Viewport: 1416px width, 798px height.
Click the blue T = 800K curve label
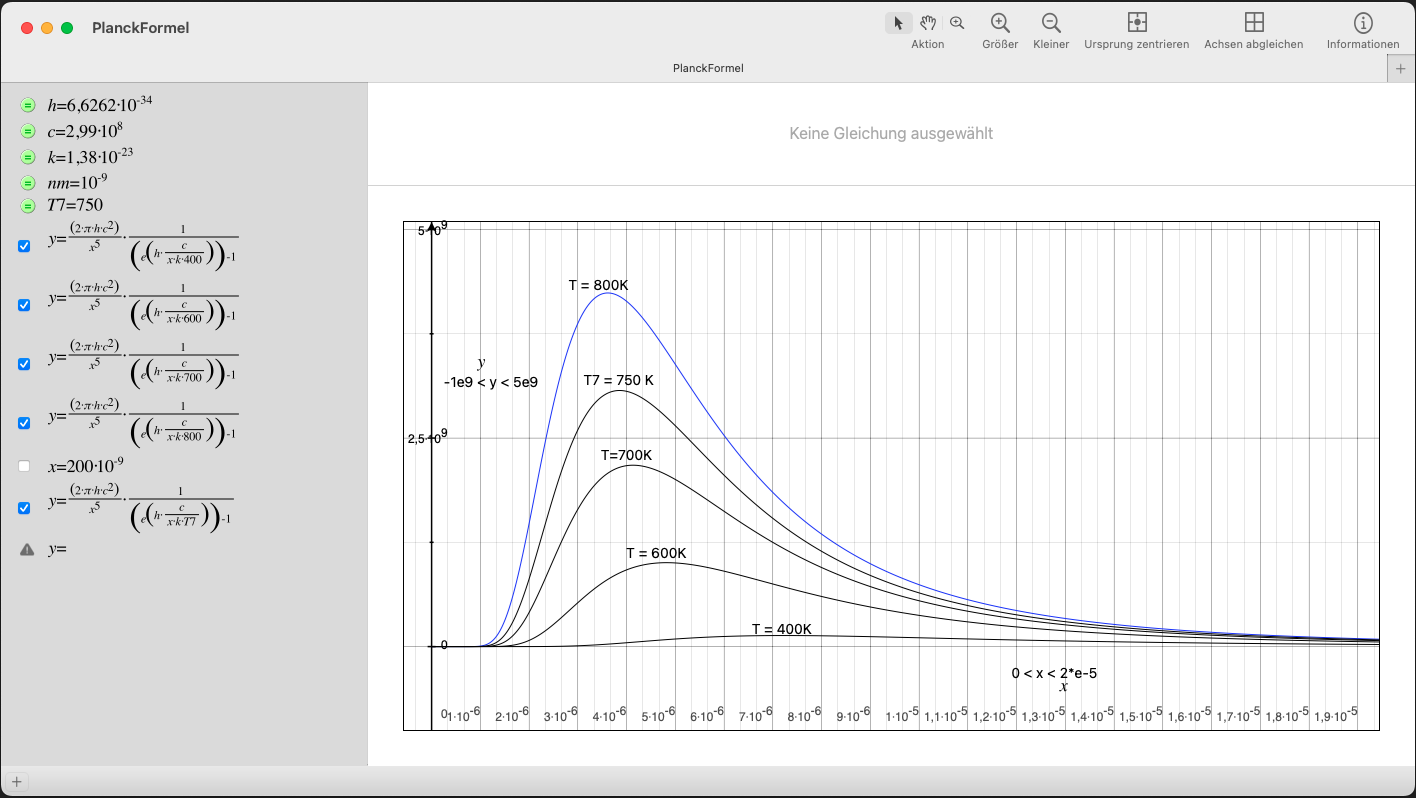tap(598, 285)
